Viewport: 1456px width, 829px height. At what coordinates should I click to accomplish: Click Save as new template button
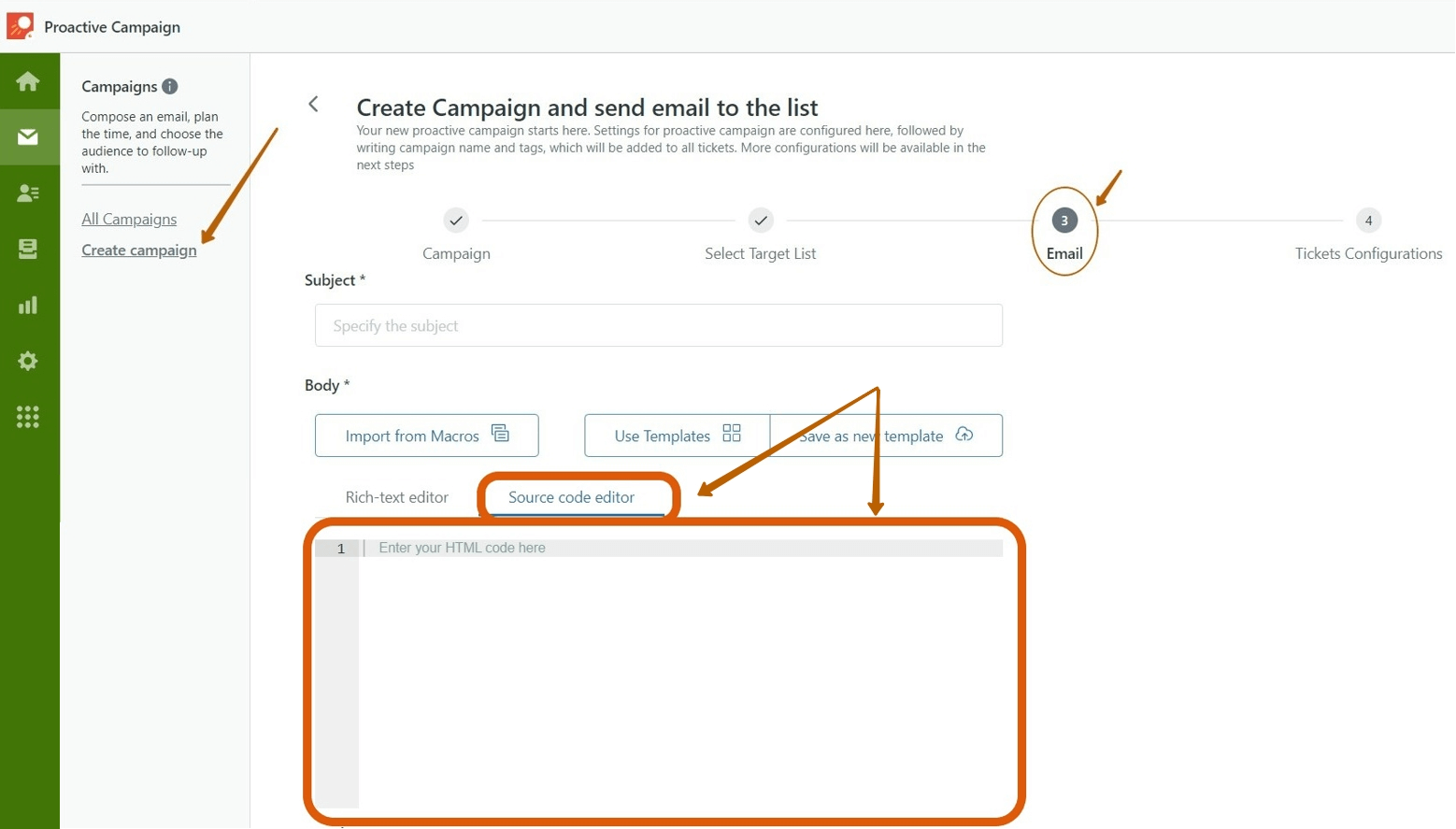tap(886, 436)
